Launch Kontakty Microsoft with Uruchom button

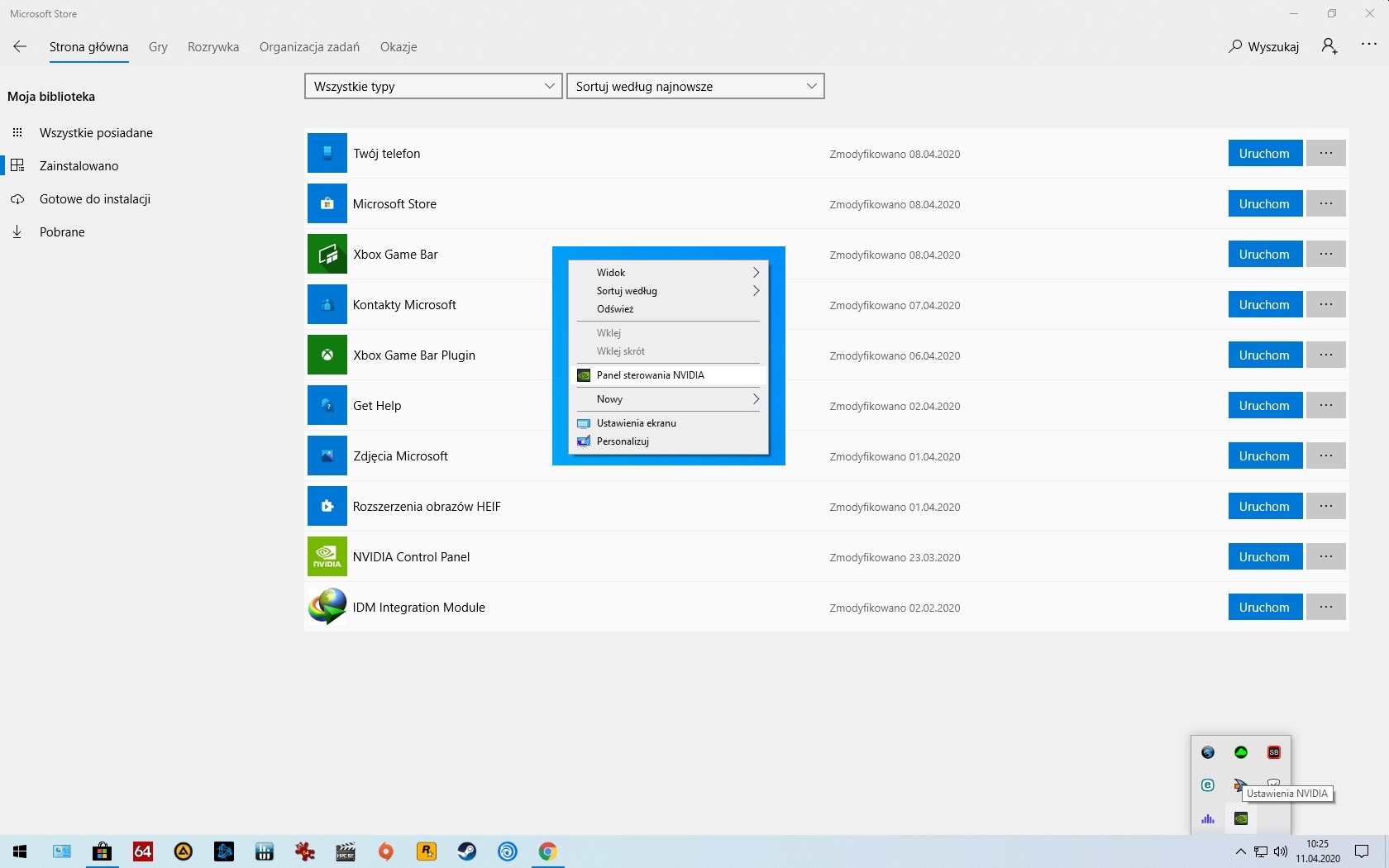point(1265,304)
